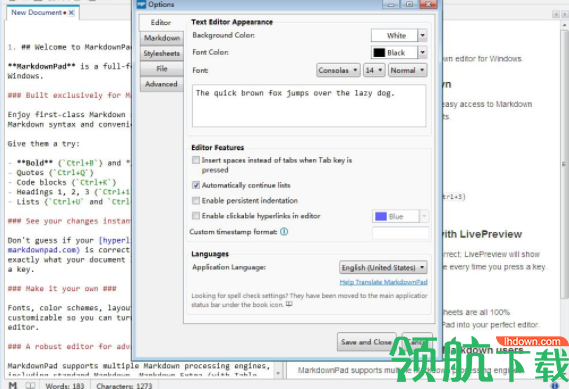The height and width of the screenshot is (389, 569).
Task: Open Help Translate MarkdownPad link
Action: coord(384,282)
